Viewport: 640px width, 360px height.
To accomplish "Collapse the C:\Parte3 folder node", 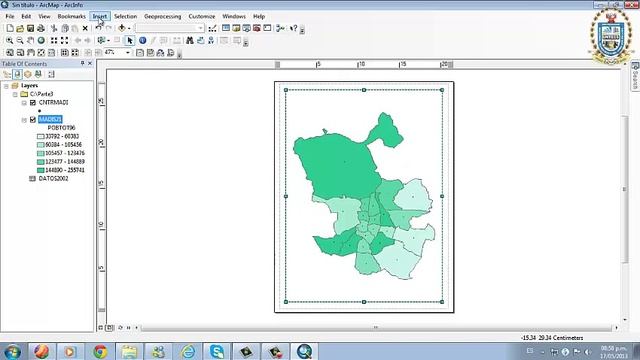I will point(15,95).
